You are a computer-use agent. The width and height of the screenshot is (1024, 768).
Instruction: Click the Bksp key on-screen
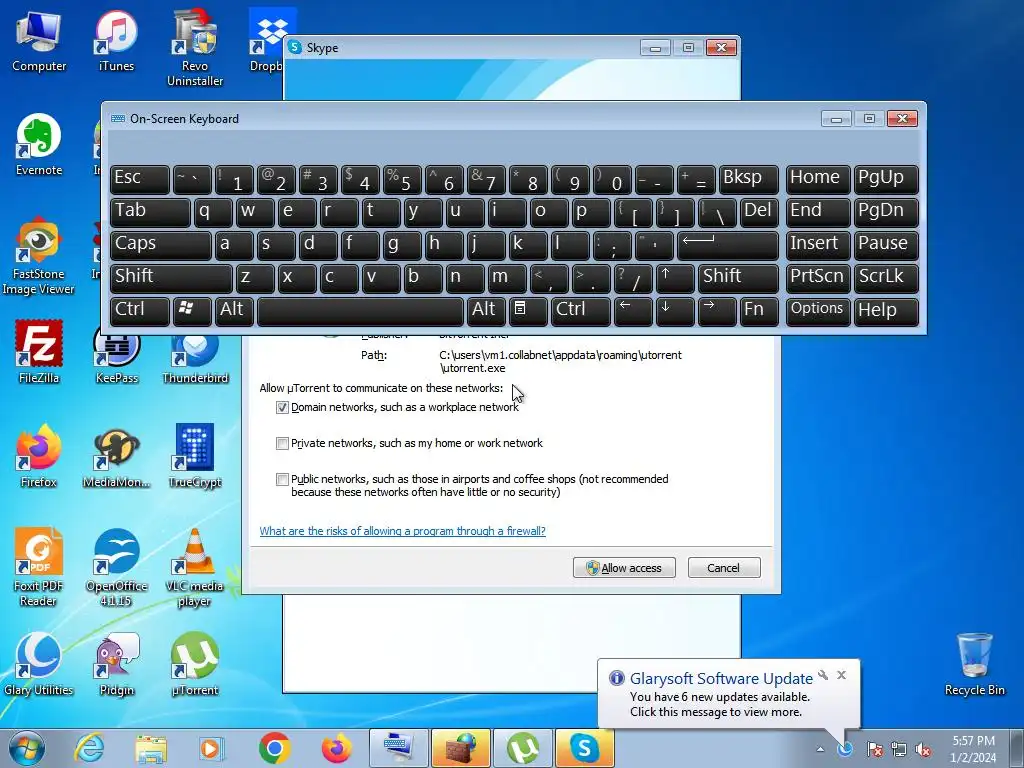[x=748, y=179]
